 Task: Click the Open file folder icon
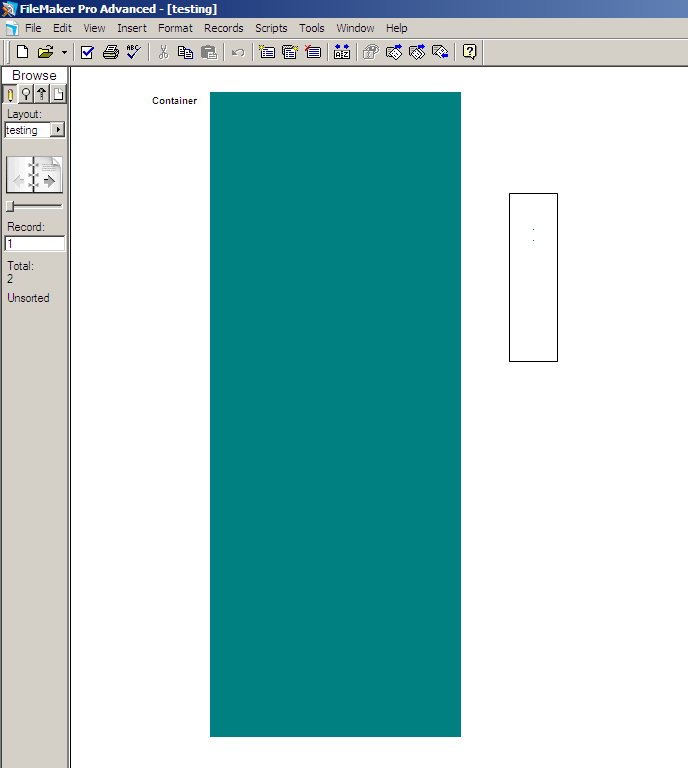(45, 52)
